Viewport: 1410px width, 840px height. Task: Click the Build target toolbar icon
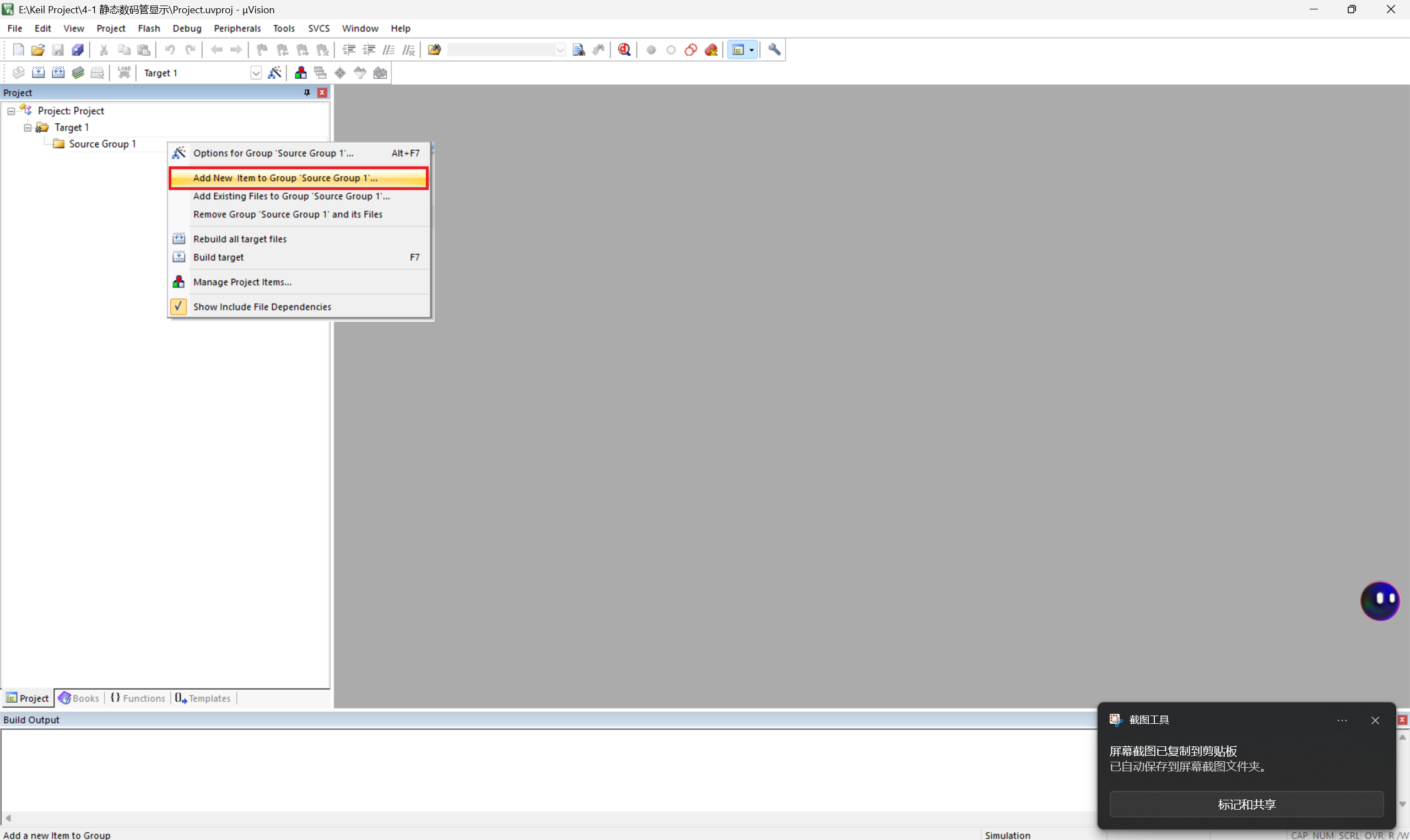coord(38,73)
